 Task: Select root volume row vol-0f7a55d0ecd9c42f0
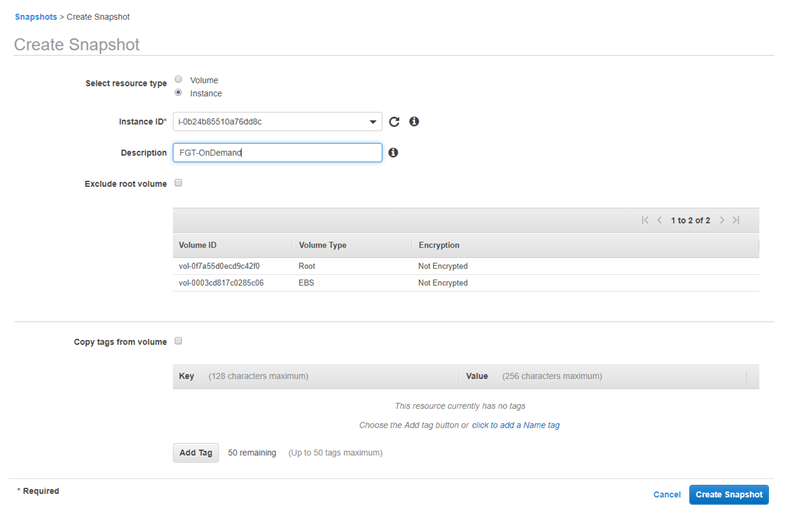click(219, 266)
